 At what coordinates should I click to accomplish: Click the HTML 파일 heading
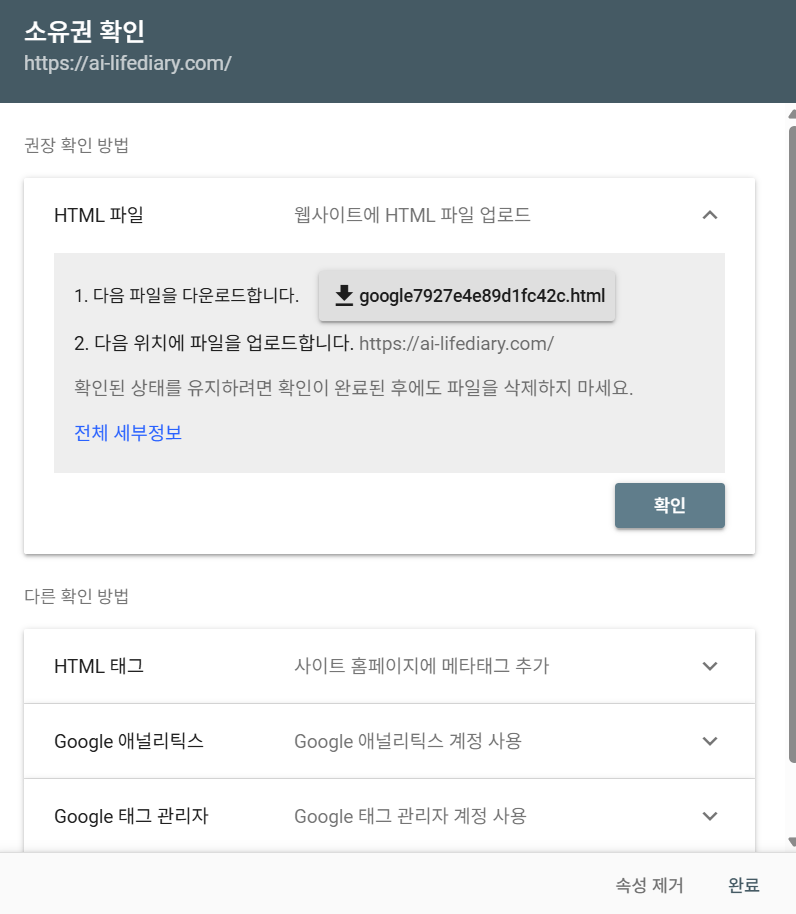click(x=99, y=215)
